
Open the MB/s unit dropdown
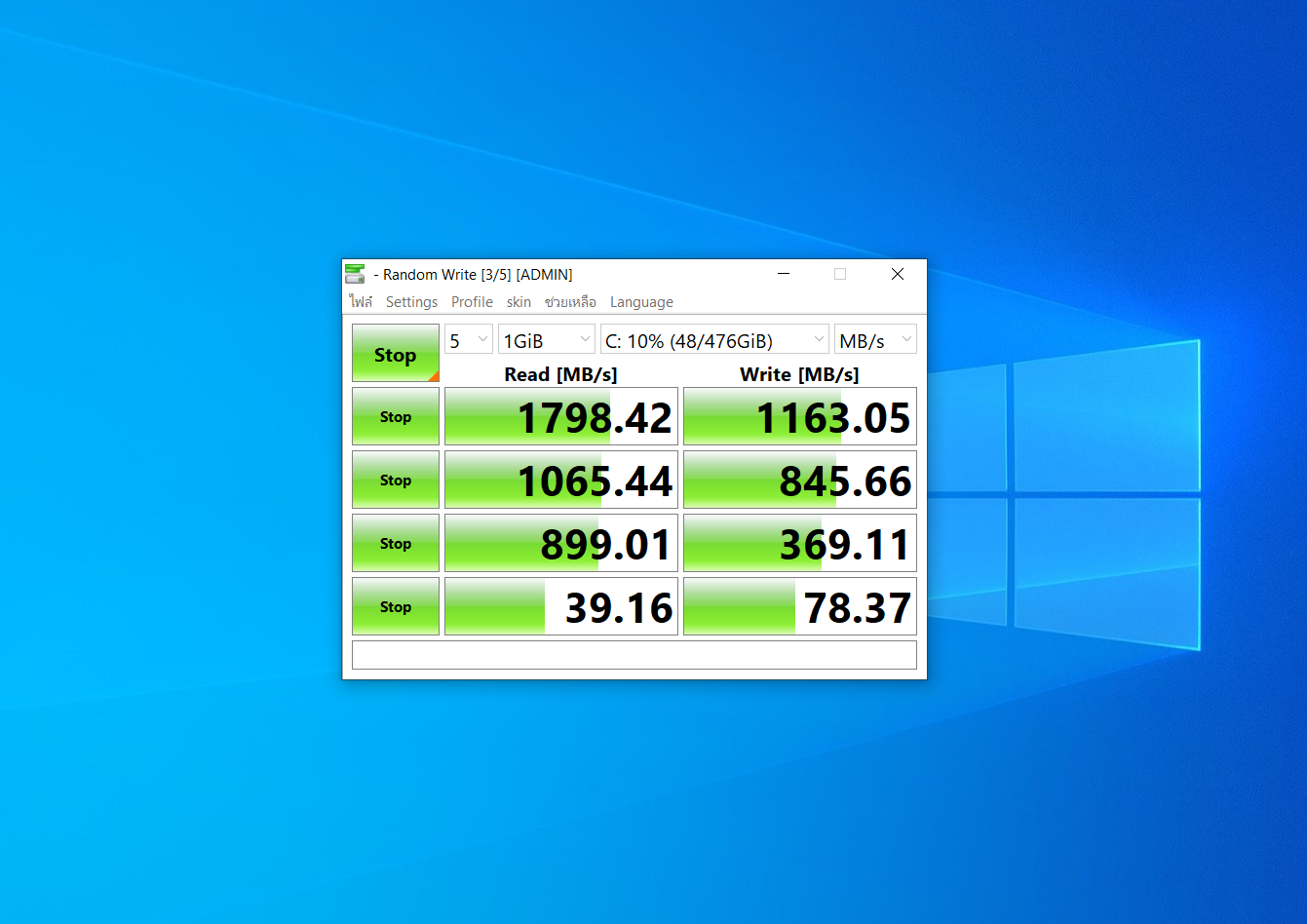875,340
